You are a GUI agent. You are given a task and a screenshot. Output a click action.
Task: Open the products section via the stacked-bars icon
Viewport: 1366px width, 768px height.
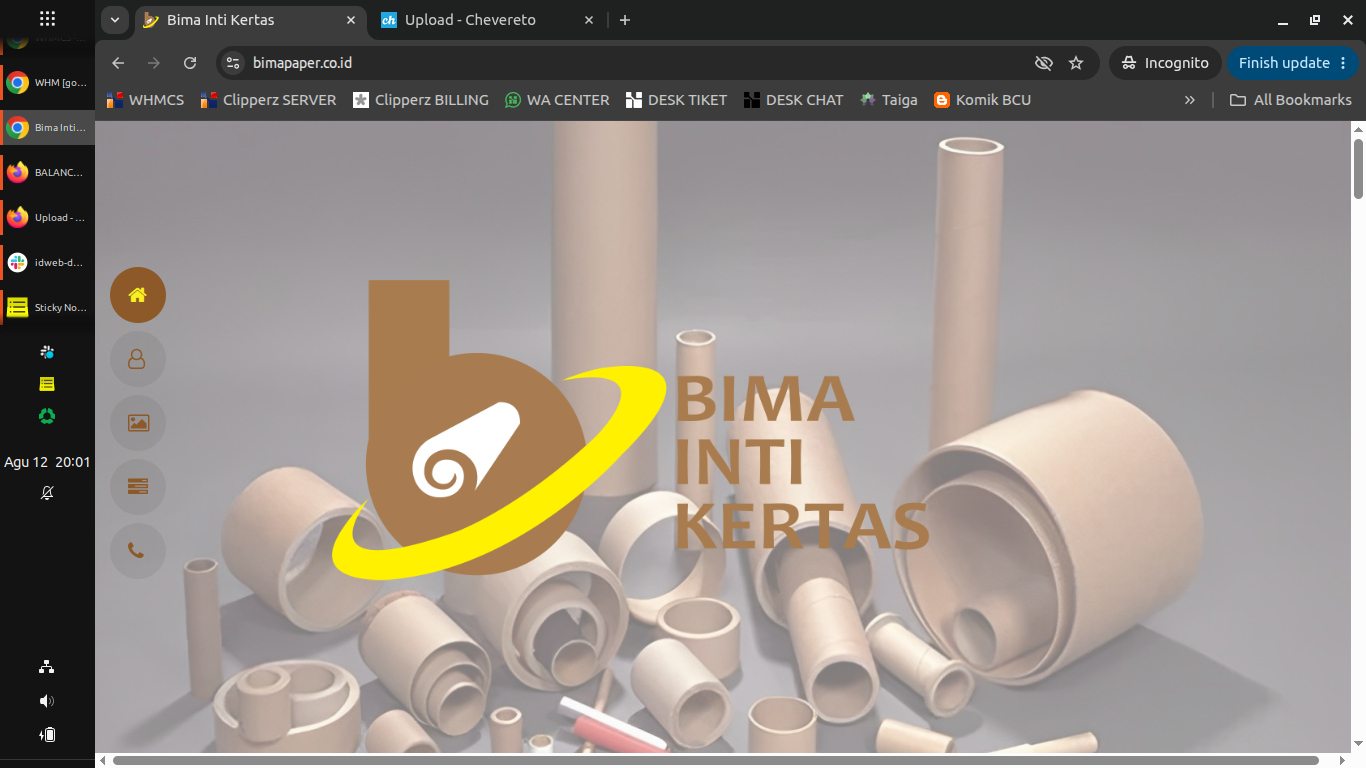click(x=138, y=487)
